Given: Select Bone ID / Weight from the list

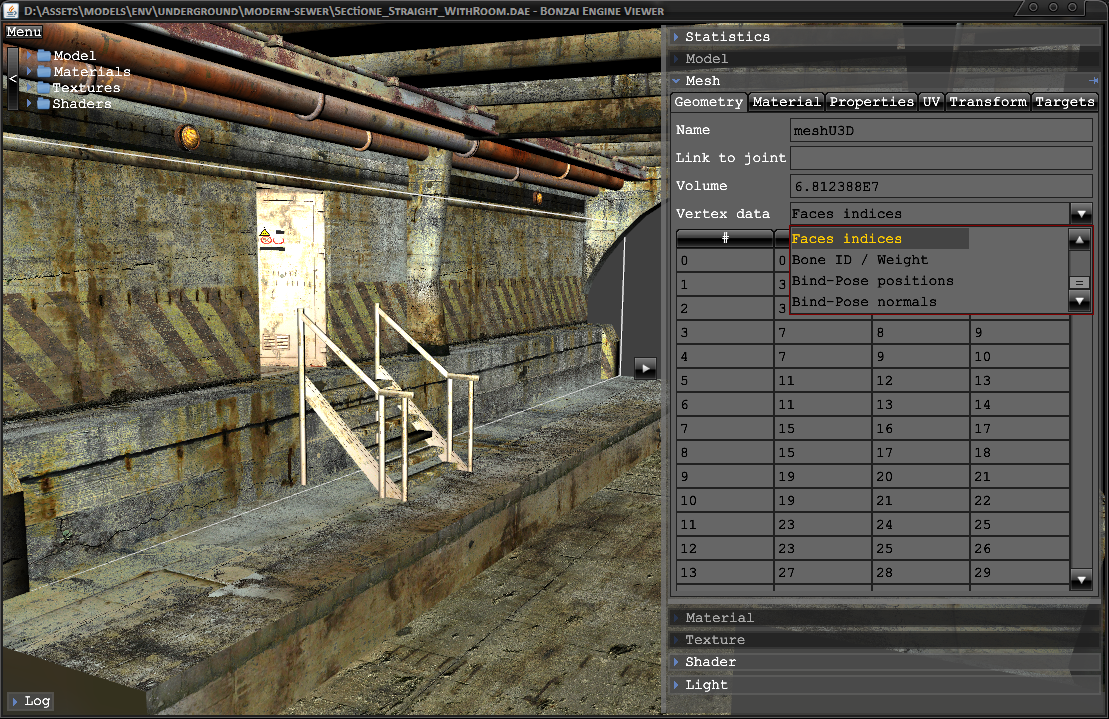Looking at the screenshot, I should [860, 260].
